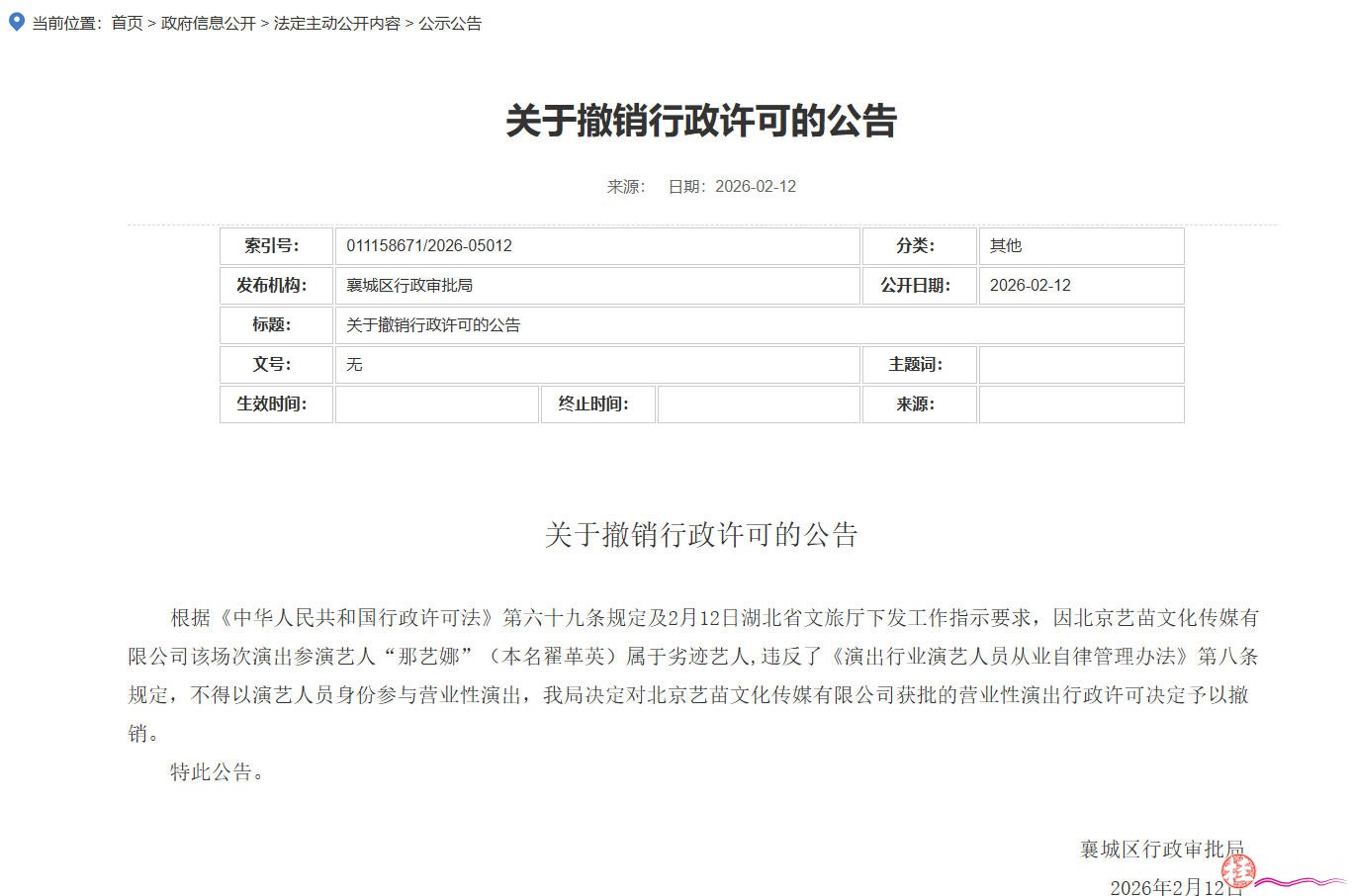Click the location pin icon

[16, 22]
